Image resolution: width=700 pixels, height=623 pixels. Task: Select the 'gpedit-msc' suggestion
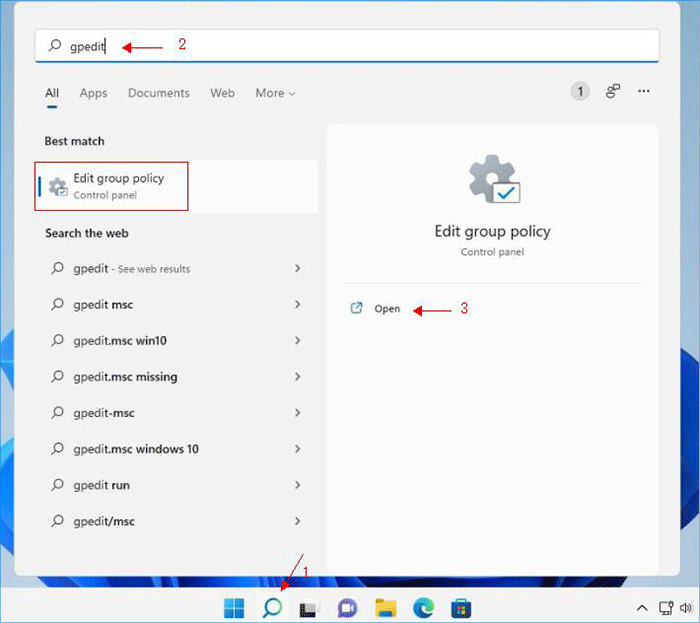(x=176, y=413)
